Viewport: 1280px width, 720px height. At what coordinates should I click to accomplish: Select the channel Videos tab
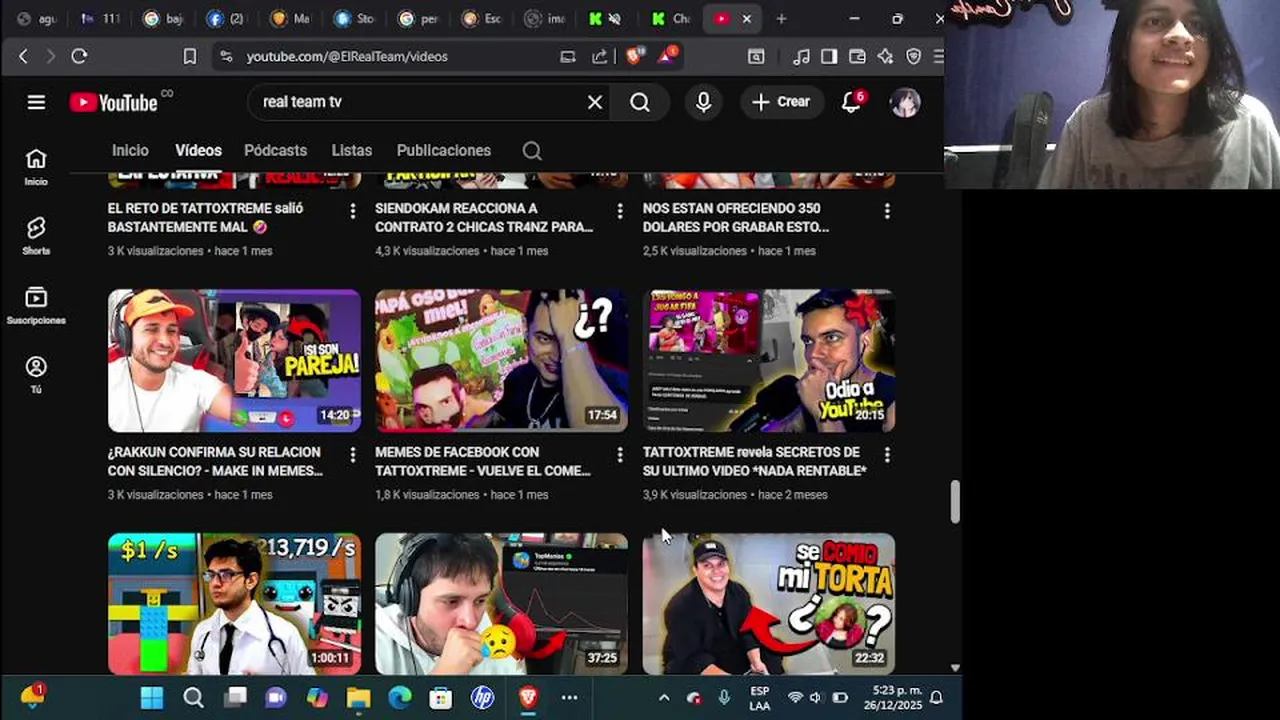(198, 150)
